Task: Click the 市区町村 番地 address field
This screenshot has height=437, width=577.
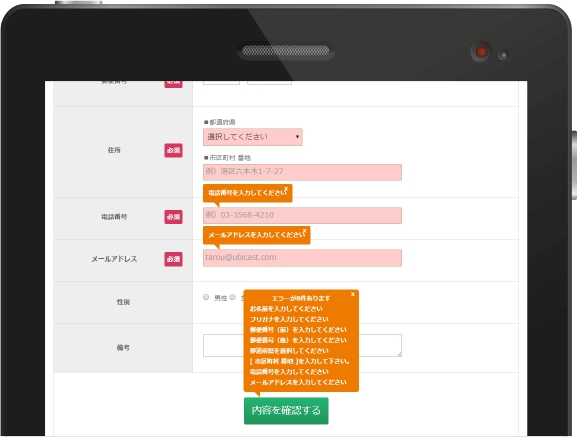Action: pyautogui.click(x=302, y=172)
